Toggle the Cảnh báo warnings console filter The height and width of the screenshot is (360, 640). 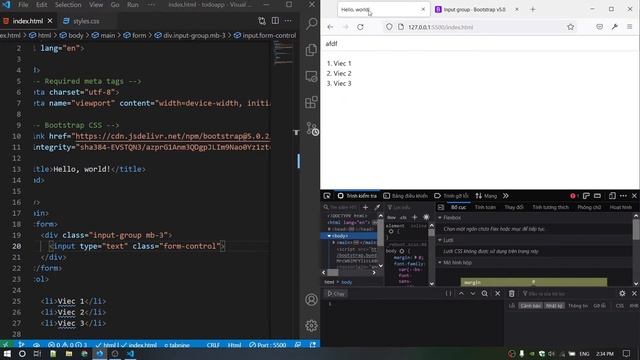(530, 306)
